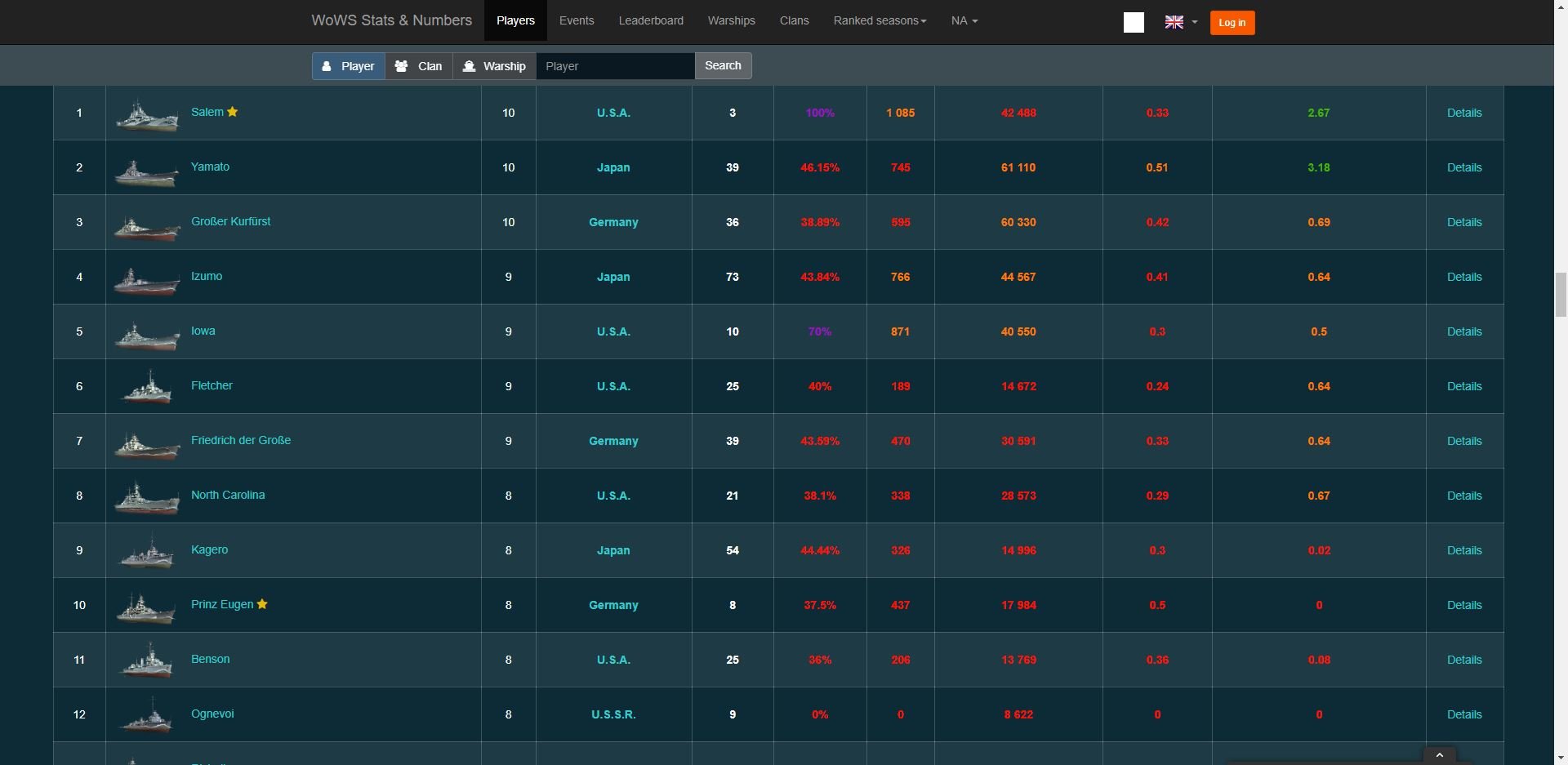Focus the Player search input field

tap(615, 66)
